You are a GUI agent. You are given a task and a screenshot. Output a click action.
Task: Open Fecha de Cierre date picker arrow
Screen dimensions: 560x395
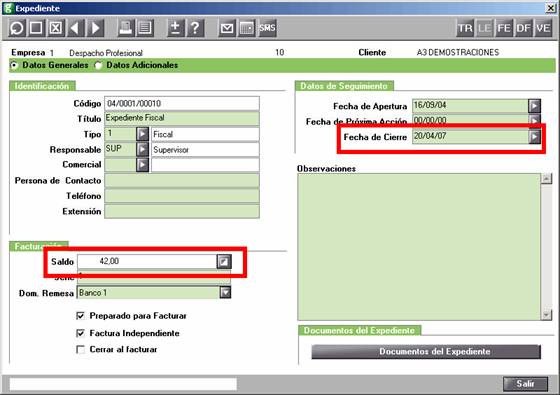click(x=534, y=136)
